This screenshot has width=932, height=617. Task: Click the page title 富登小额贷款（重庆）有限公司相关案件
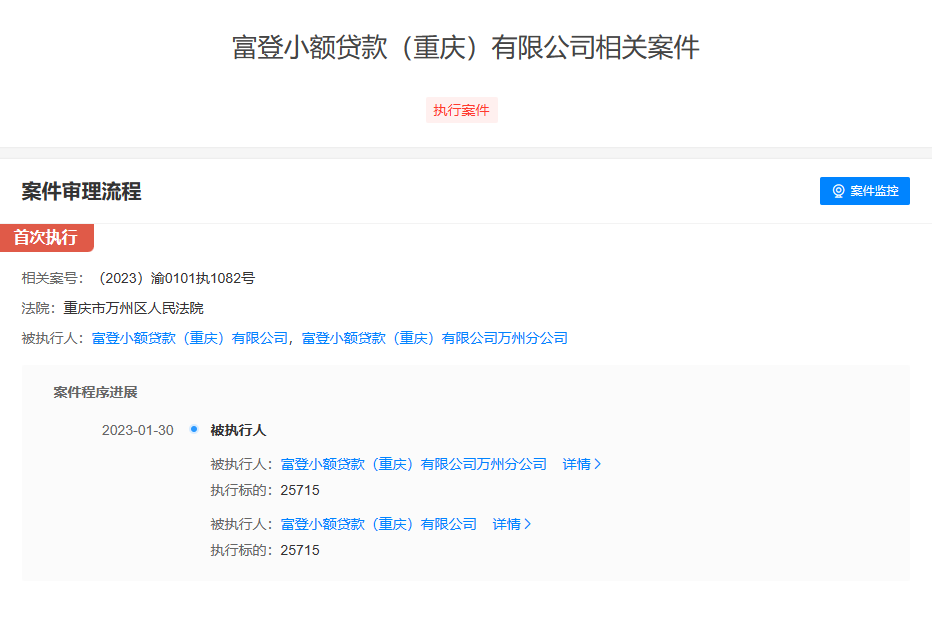(x=465, y=48)
